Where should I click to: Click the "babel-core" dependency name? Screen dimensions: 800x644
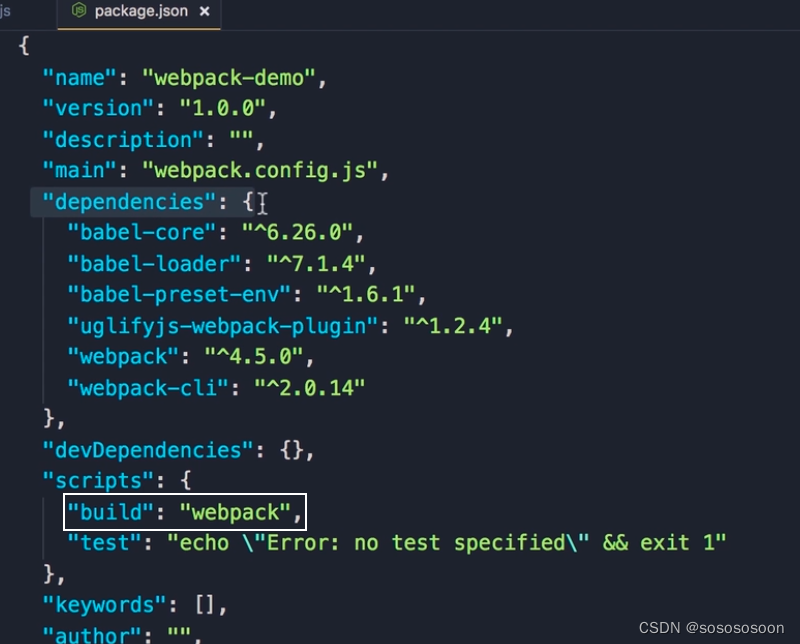click(x=142, y=233)
